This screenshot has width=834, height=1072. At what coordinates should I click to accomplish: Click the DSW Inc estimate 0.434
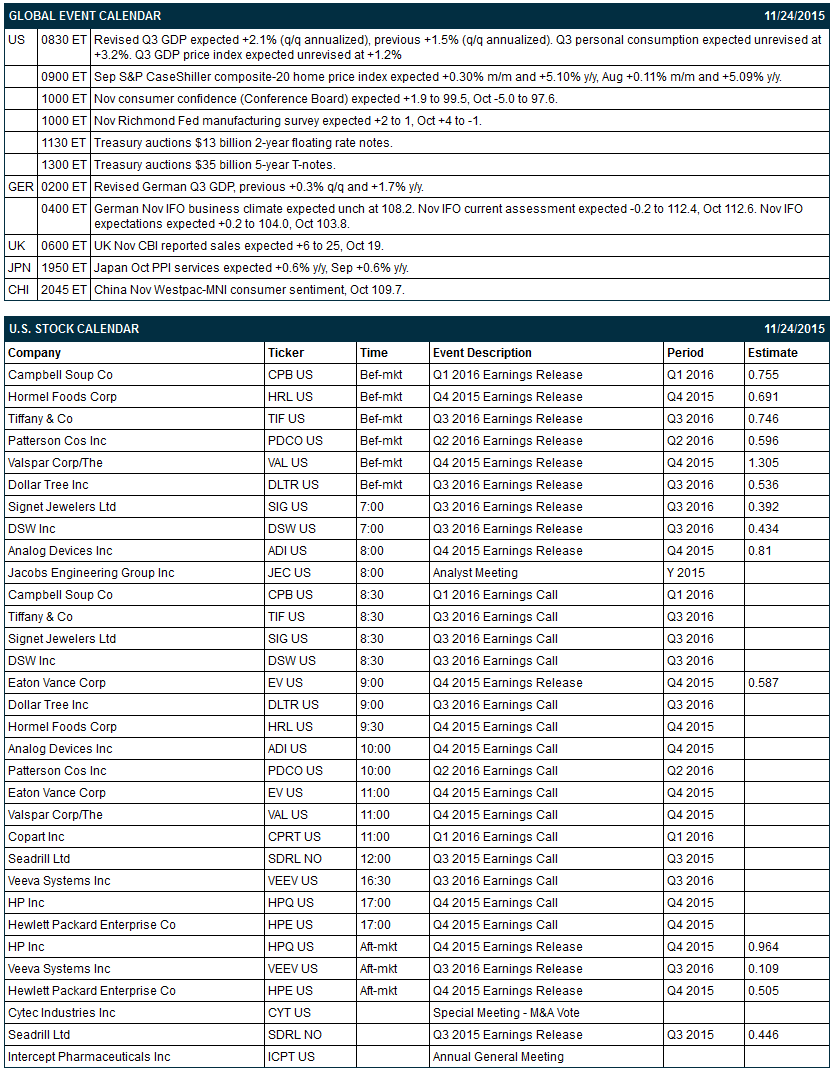point(763,528)
